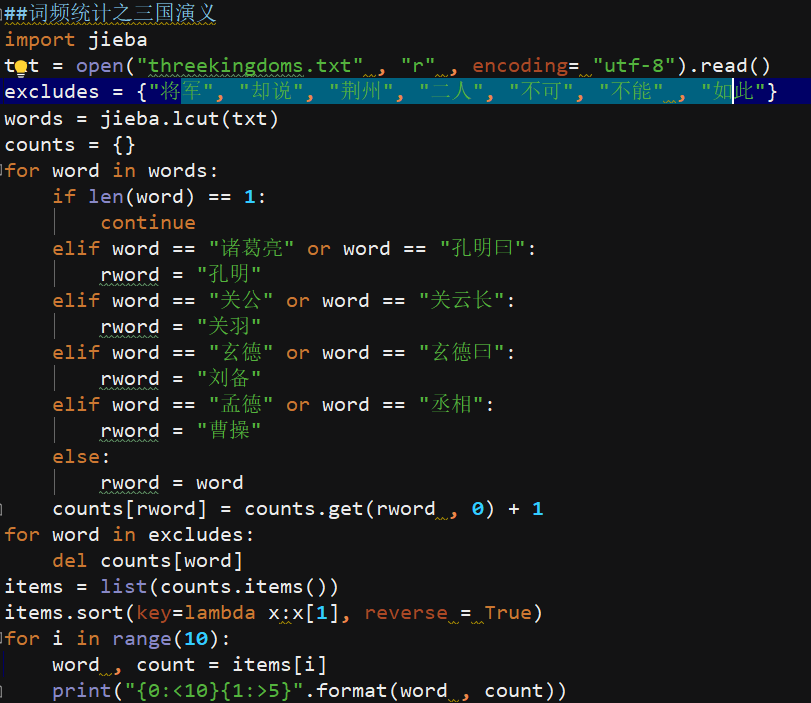The height and width of the screenshot is (703, 811).
Task: Click the "threekingdoms.txt" filename string
Action: [x=250, y=66]
